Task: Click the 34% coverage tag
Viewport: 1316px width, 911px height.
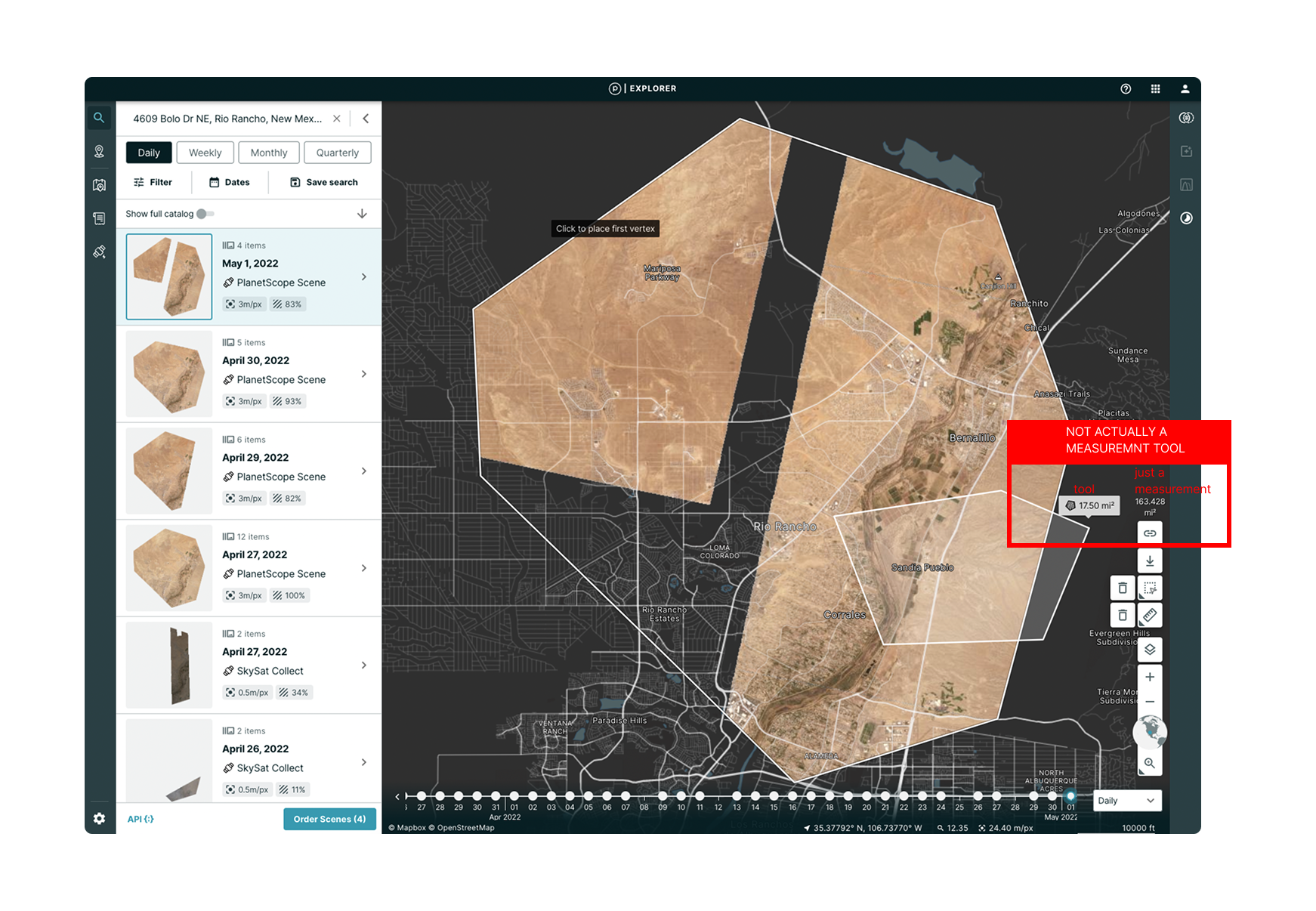Action: pos(294,693)
